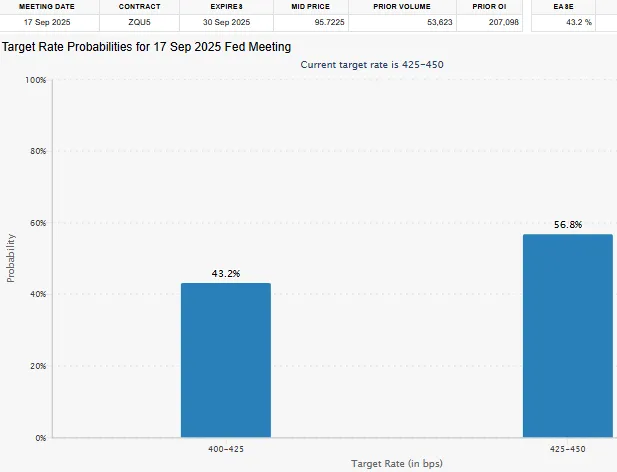Select the 17 Sep 2025 meeting date cell
The height and width of the screenshot is (472, 617).
[x=43, y=21]
